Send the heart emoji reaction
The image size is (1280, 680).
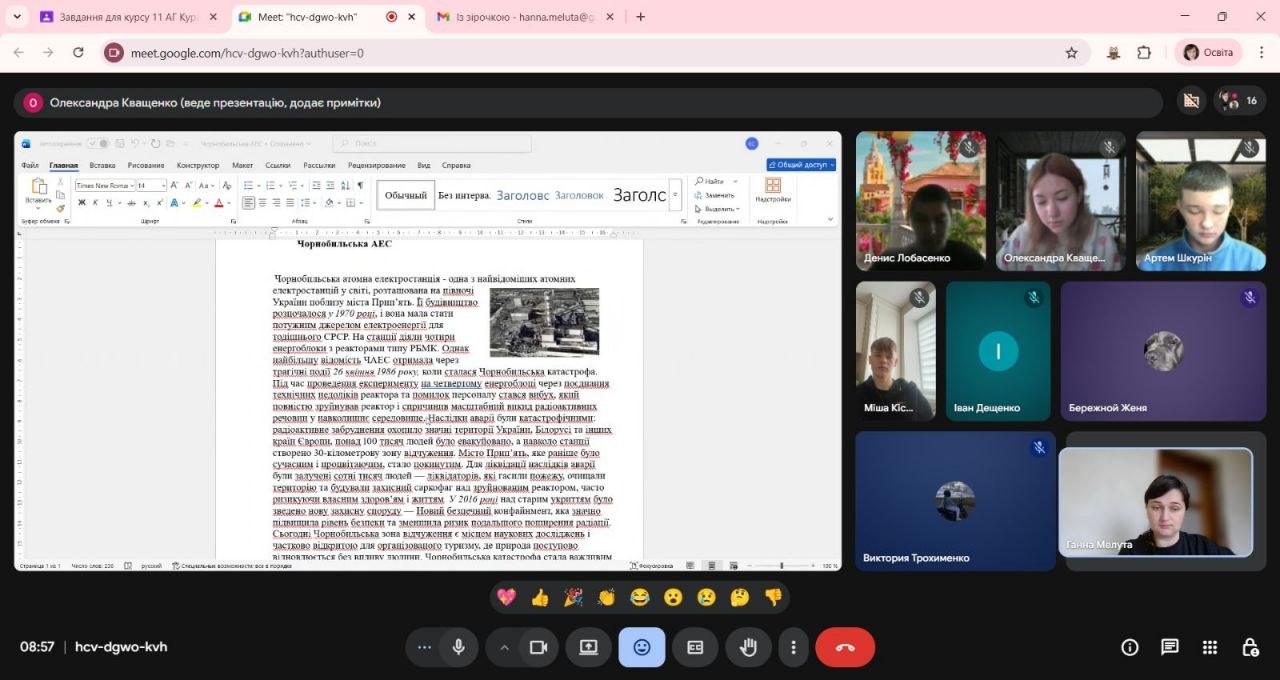[x=506, y=597]
